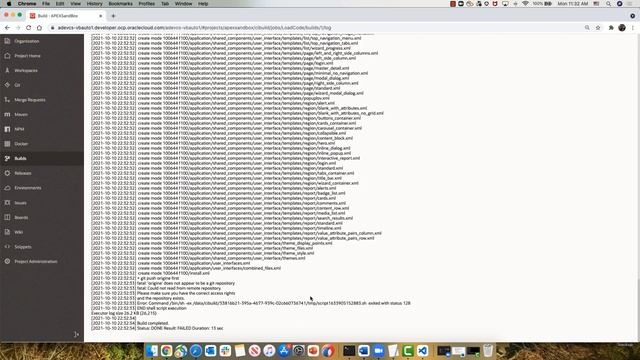Reload the current page
The image size is (640, 360).
click(x=29, y=28)
